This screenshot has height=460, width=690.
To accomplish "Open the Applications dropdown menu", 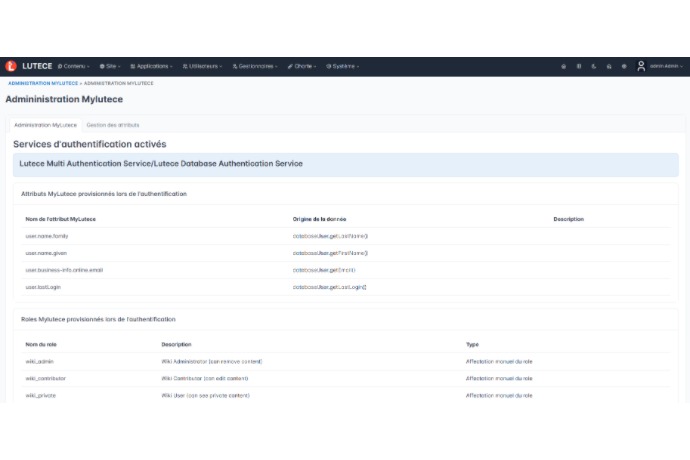I will (x=151, y=66).
